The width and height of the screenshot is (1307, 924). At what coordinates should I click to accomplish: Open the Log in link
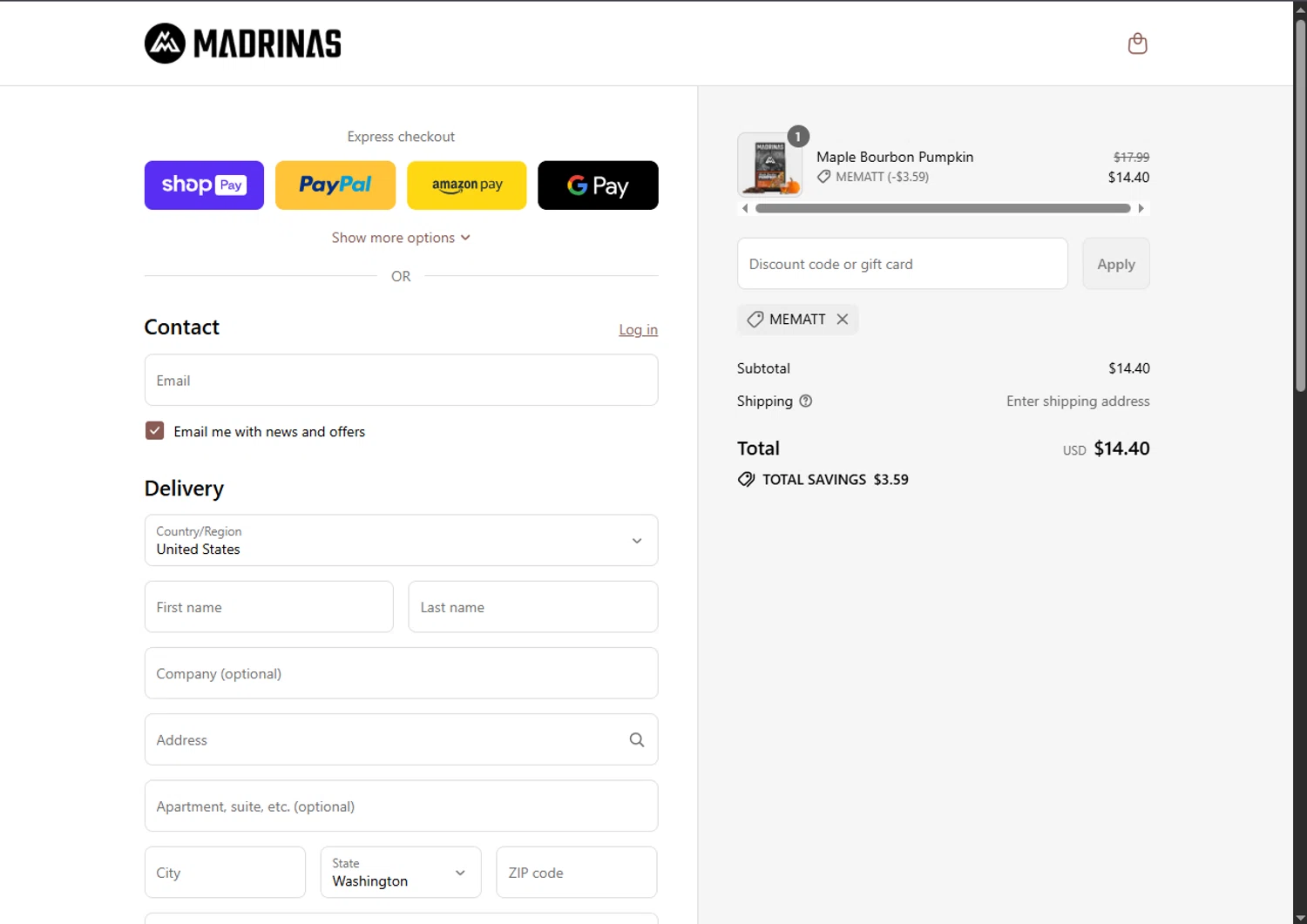coord(638,329)
